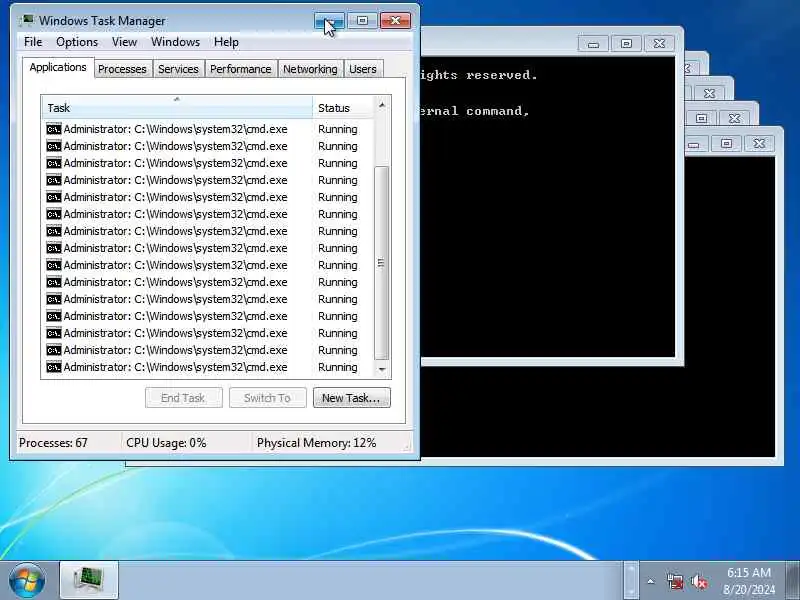The width and height of the screenshot is (800, 600).
Task: Click the task list scrollbar down arrow
Action: pyautogui.click(x=382, y=369)
